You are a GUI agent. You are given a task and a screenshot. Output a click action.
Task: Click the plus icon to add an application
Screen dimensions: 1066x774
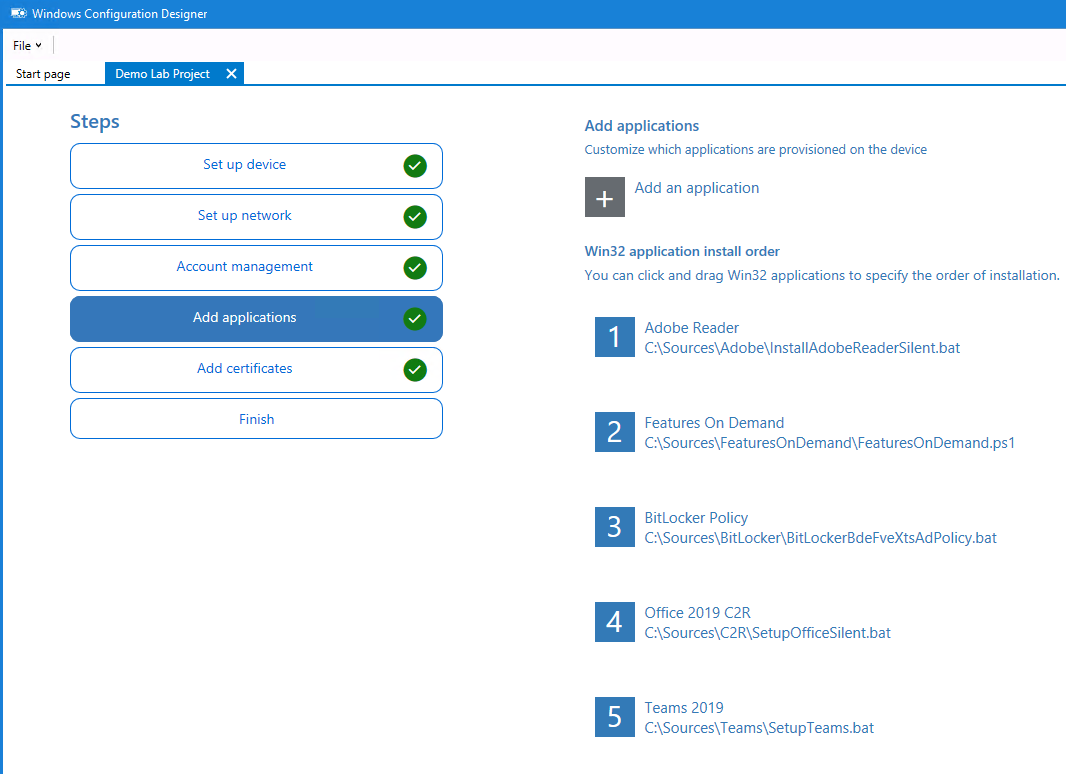point(604,197)
